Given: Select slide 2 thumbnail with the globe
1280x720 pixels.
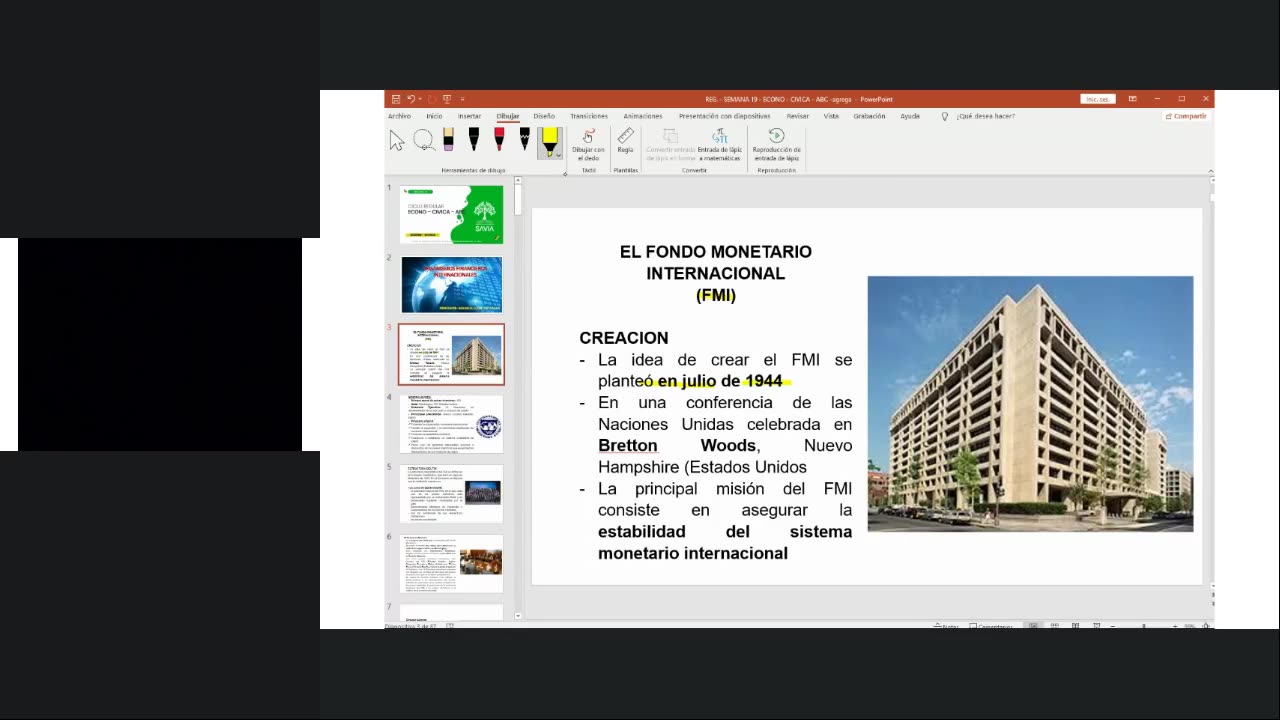Looking at the screenshot, I should (452, 285).
